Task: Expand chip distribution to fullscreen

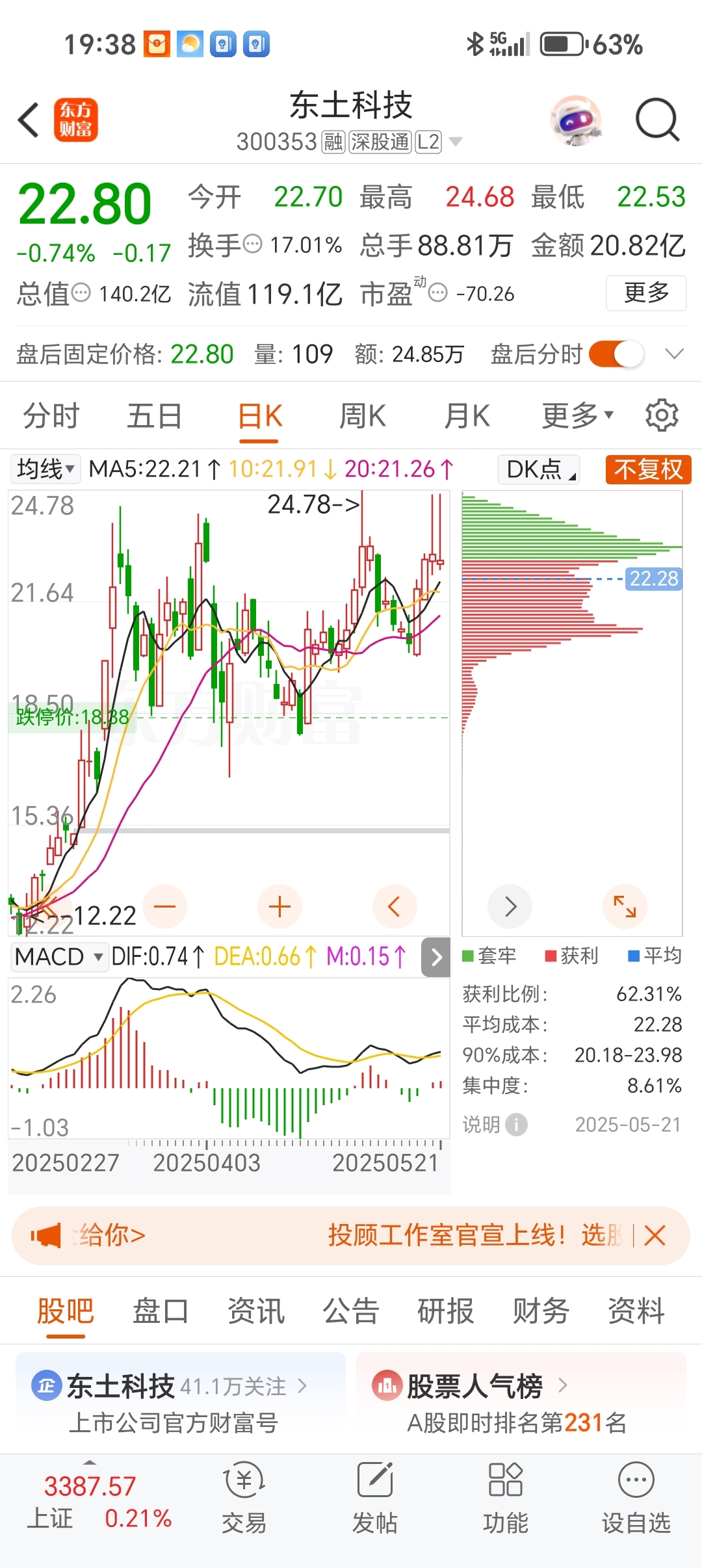Action: tap(625, 906)
